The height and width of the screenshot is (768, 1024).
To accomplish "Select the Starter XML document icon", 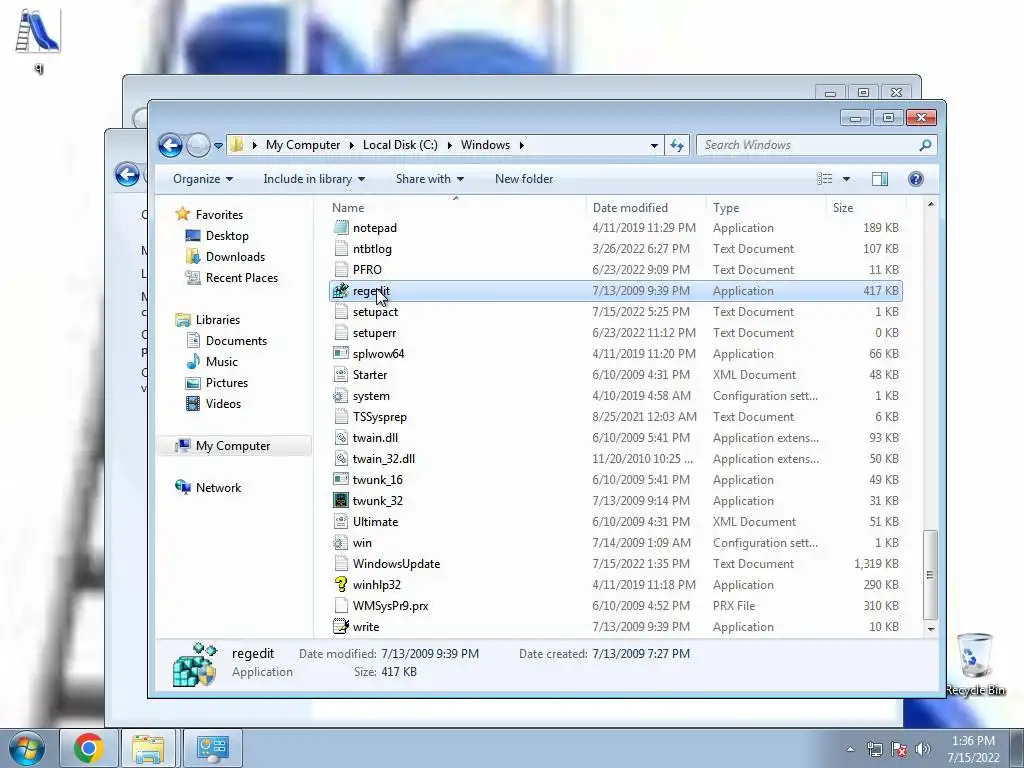I will (x=341, y=375).
